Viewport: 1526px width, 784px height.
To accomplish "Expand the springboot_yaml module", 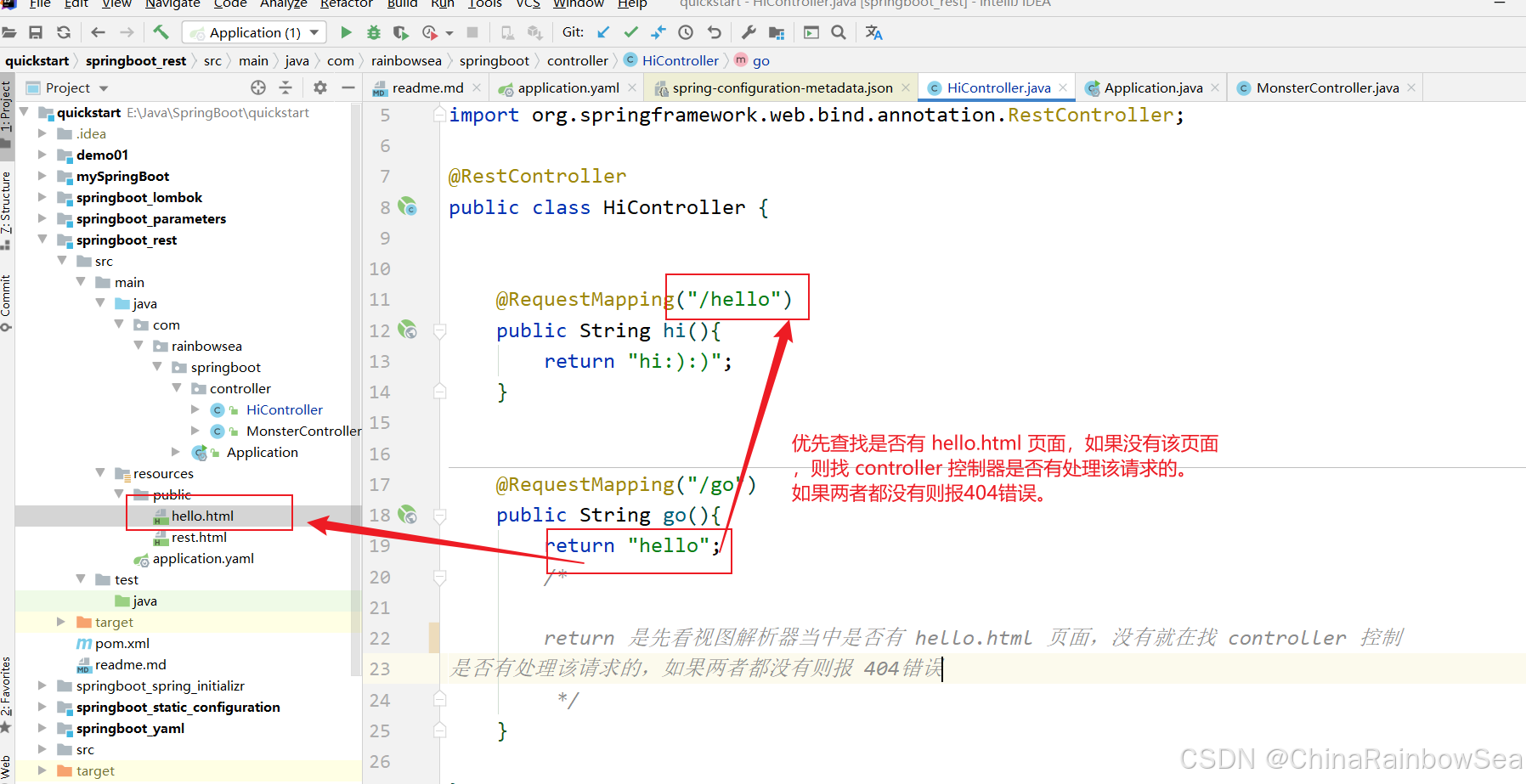I will [42, 728].
